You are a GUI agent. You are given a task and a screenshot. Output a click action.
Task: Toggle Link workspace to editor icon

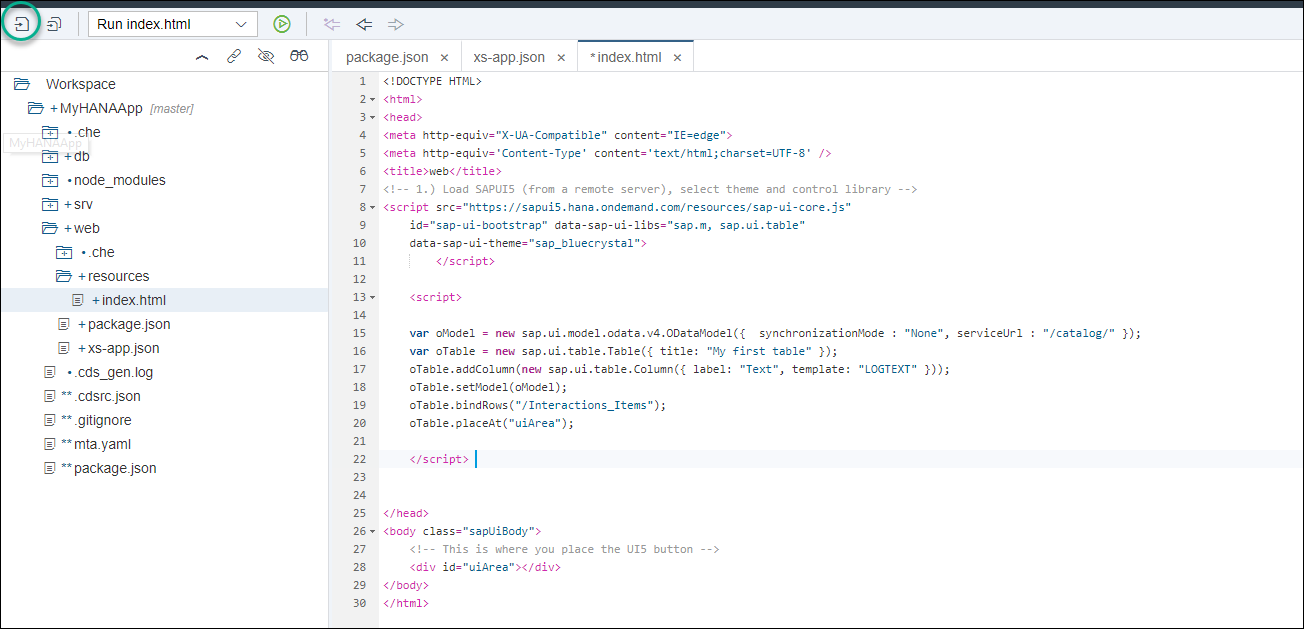(233, 57)
